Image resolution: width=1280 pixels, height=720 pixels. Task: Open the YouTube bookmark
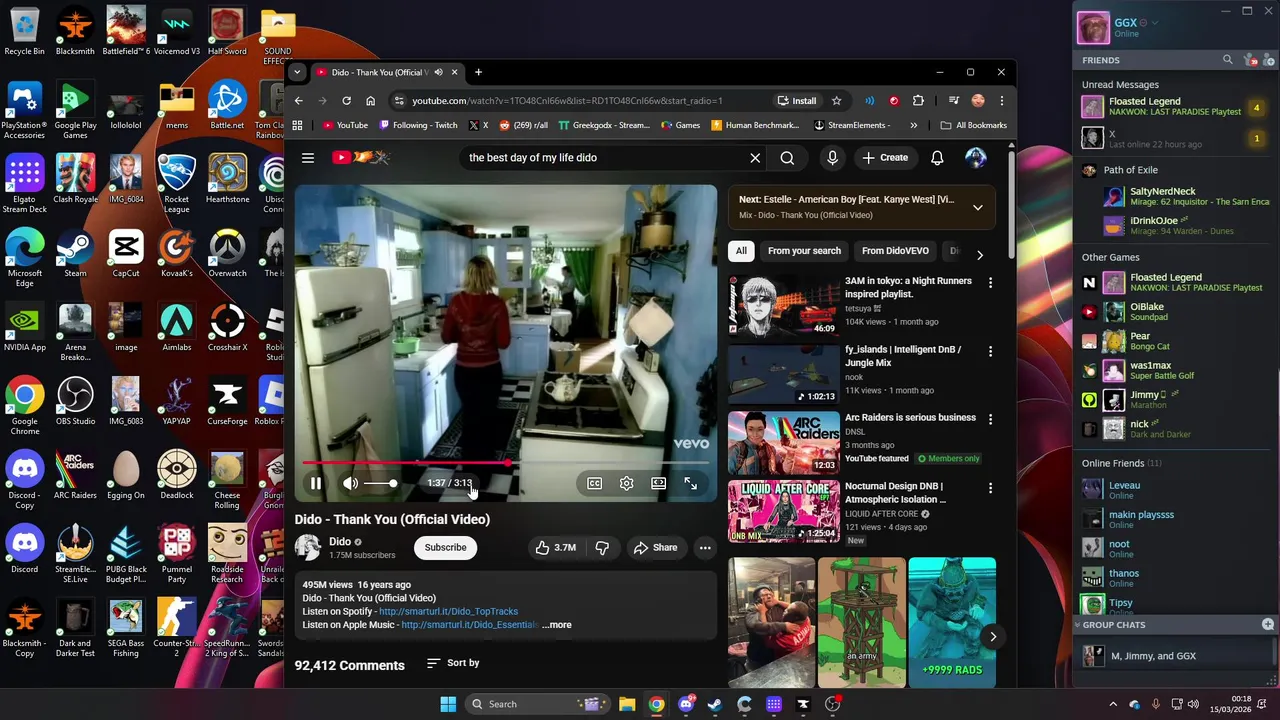(x=345, y=126)
